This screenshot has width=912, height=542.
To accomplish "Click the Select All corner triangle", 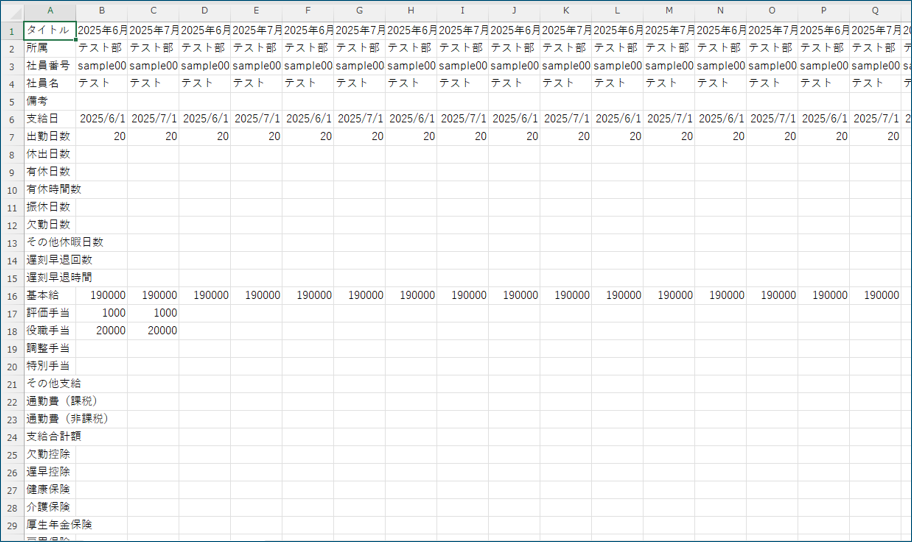I will point(12,12).
